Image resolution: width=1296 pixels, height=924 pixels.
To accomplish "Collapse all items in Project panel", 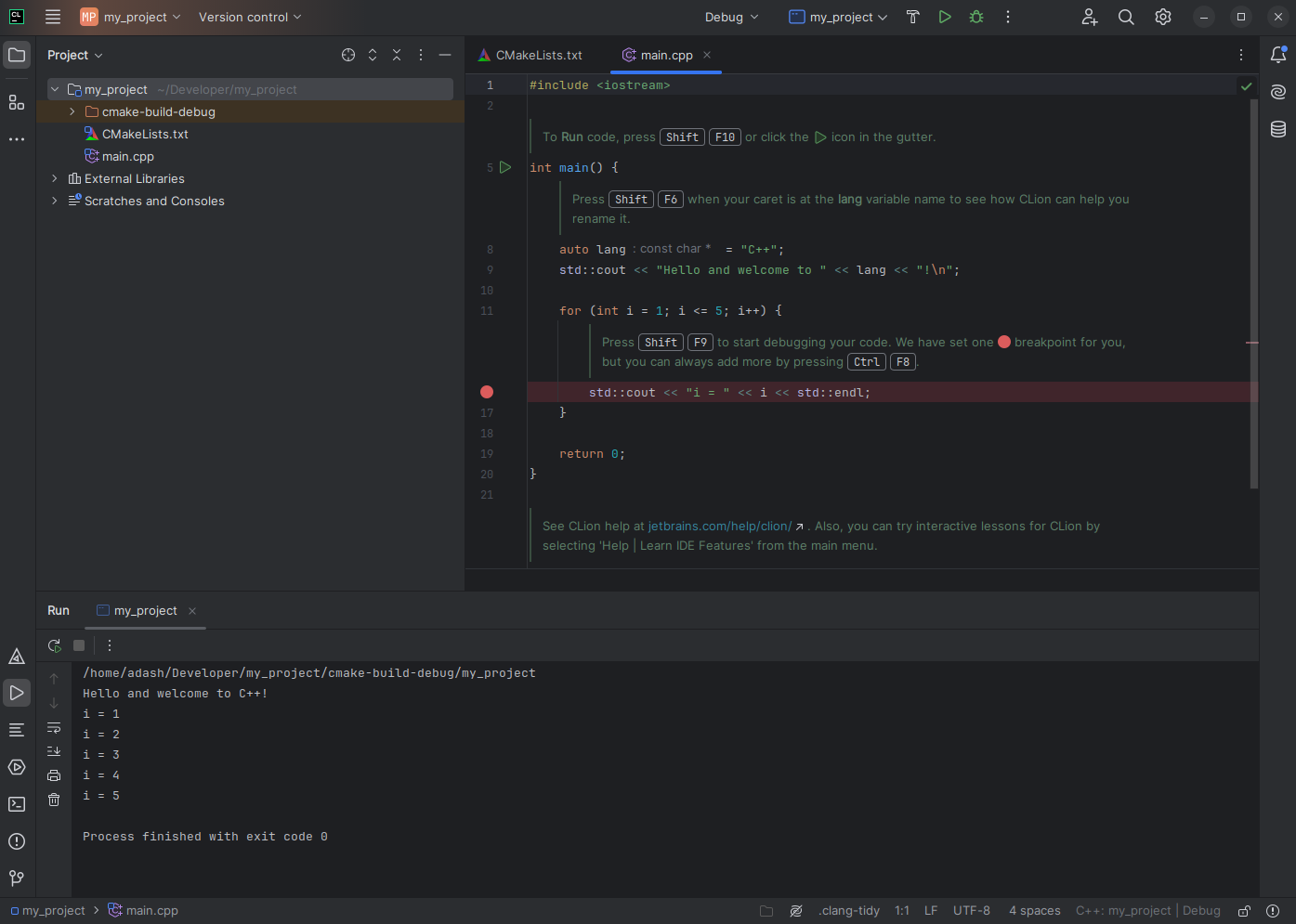I will 397,55.
